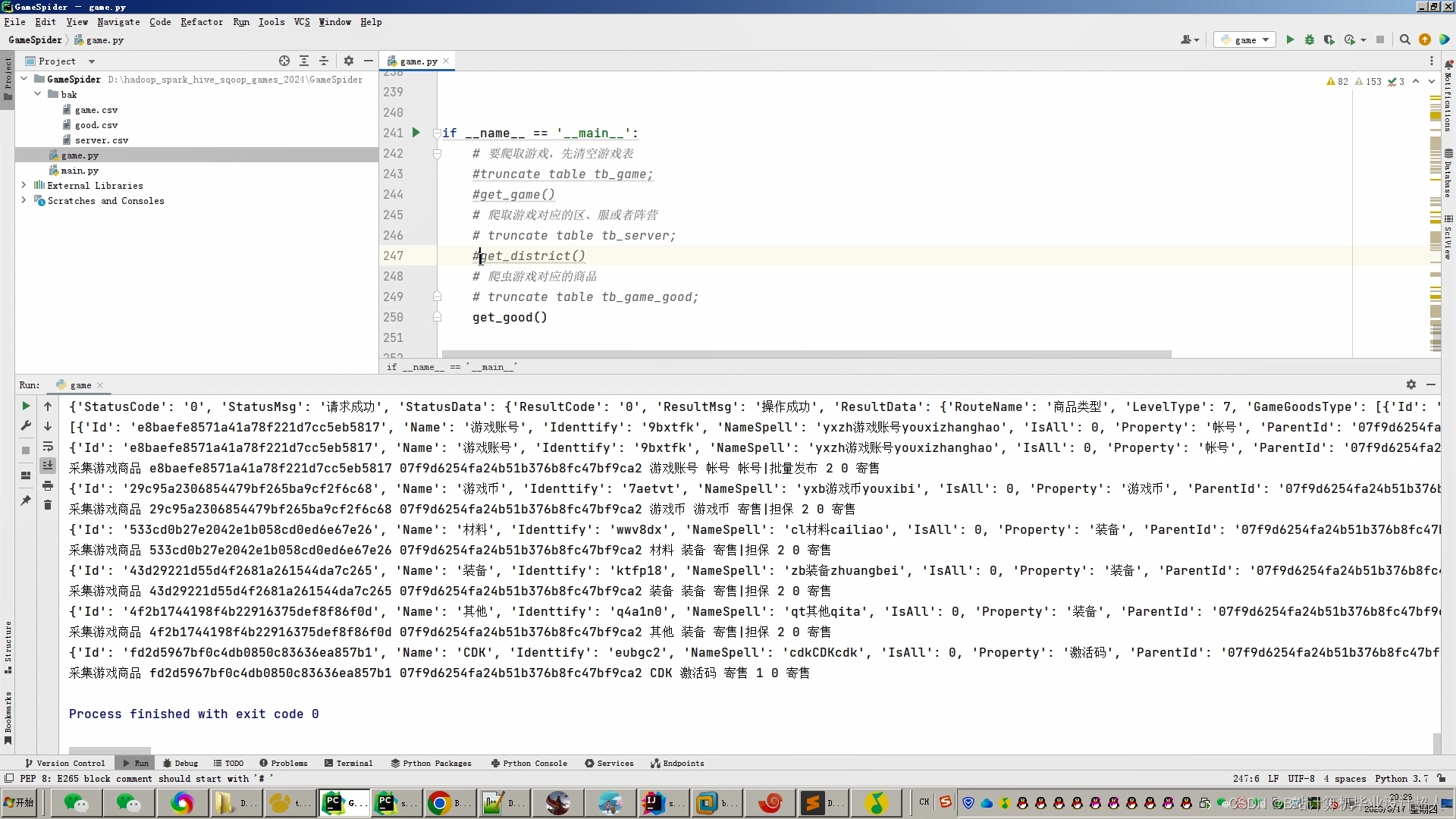Click the Search Everywhere magnifier icon
This screenshot has height=819, width=1456.
click(x=1405, y=39)
